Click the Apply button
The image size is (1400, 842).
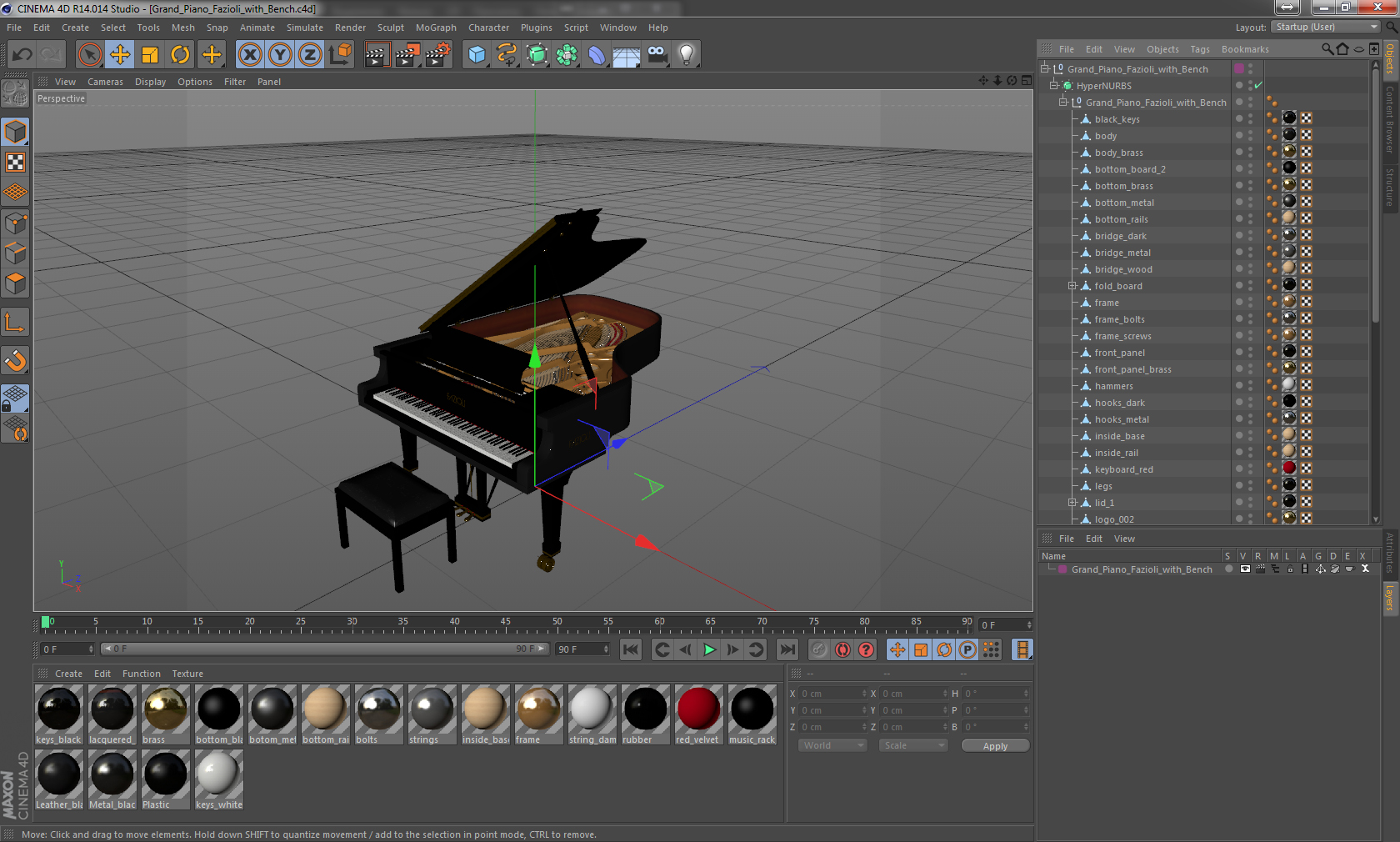tap(995, 746)
